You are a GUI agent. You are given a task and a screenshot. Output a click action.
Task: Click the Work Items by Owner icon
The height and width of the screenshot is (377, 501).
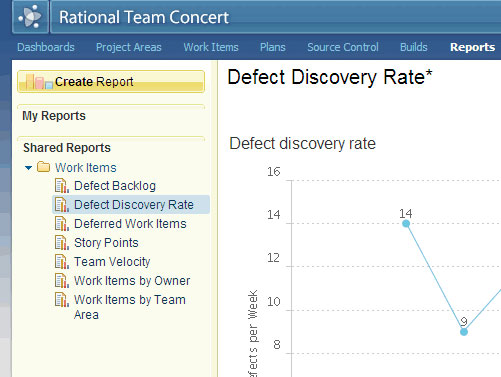pos(62,281)
